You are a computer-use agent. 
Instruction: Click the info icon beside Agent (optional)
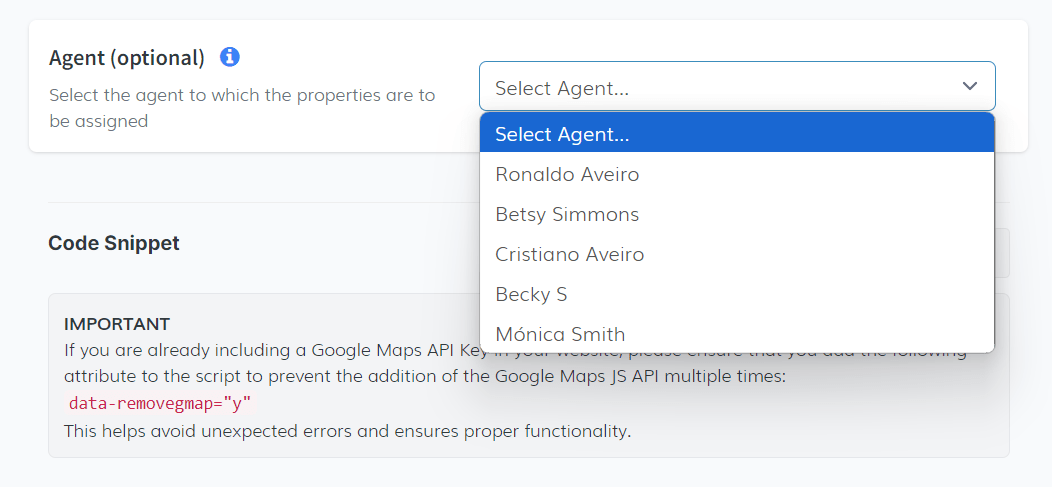[x=230, y=57]
